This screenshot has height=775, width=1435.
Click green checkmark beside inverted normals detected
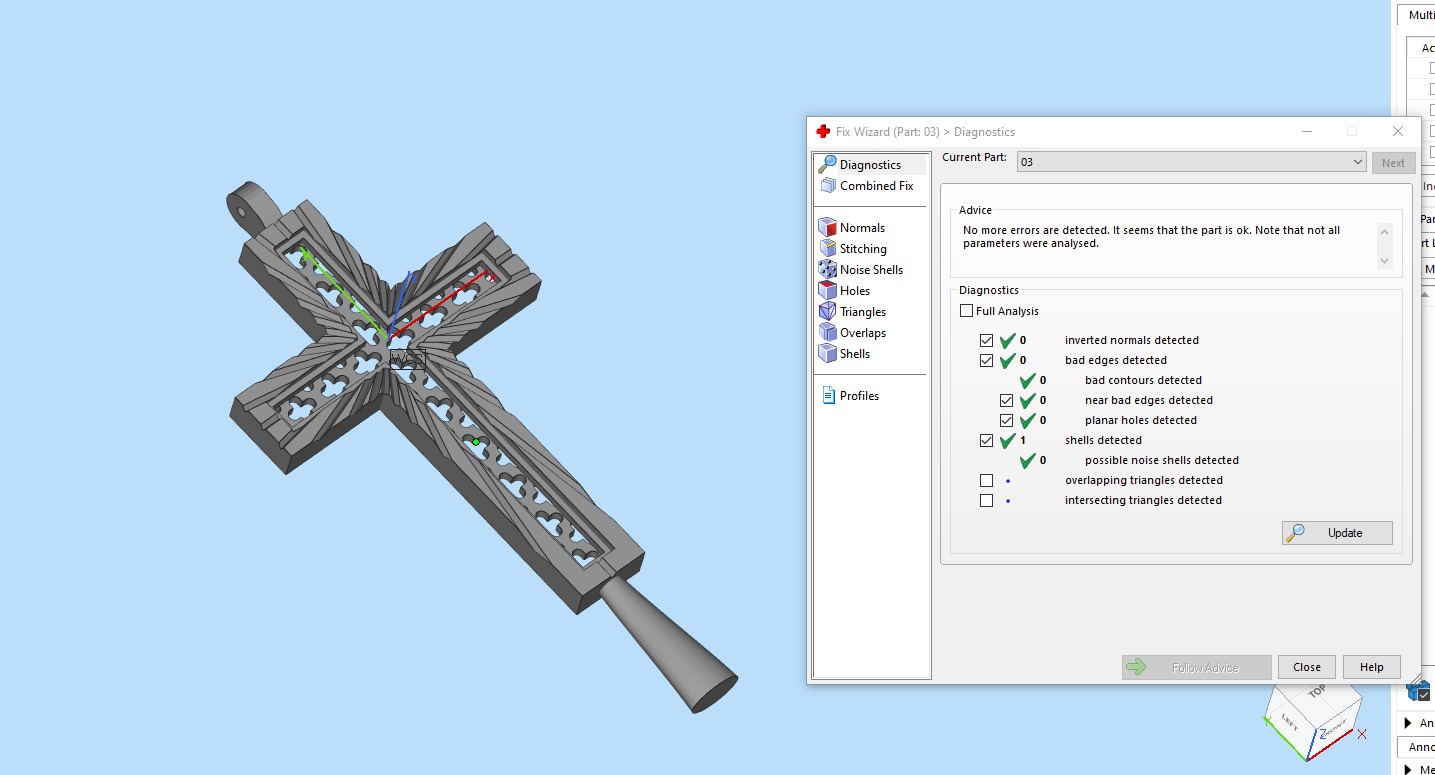pyautogui.click(x=1008, y=340)
